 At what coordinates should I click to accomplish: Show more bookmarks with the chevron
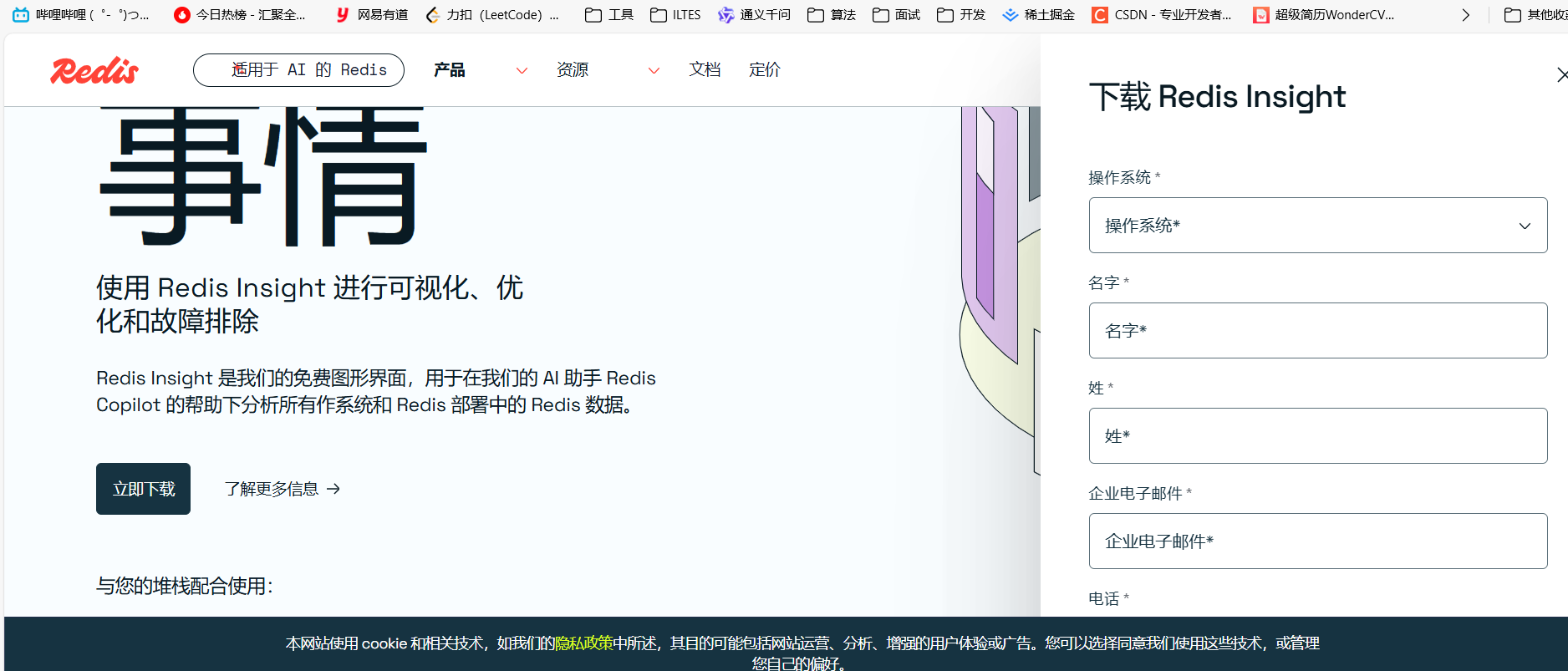1465,15
